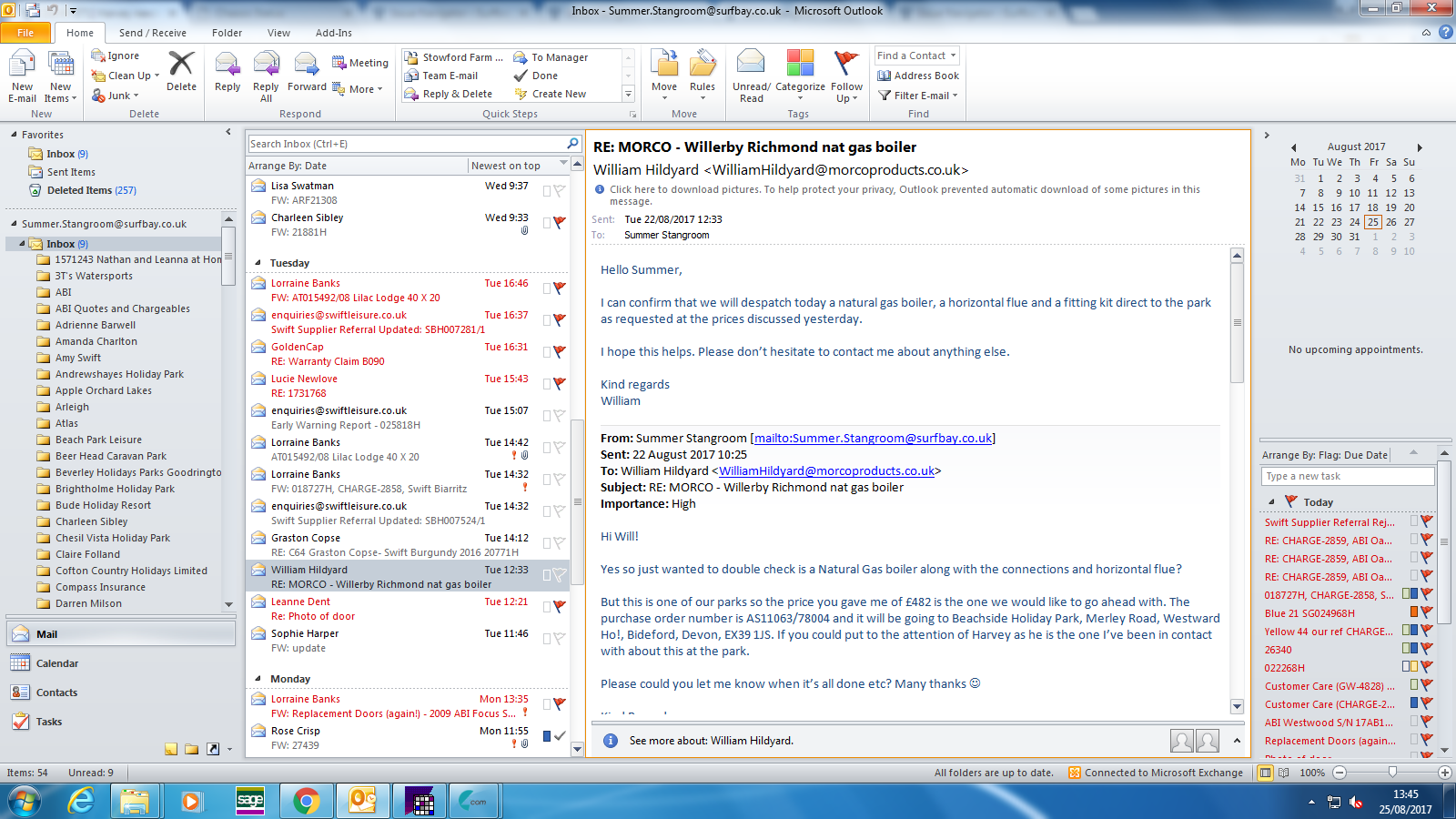
Task: Open Google Chrome from the taskbar
Action: tap(307, 801)
